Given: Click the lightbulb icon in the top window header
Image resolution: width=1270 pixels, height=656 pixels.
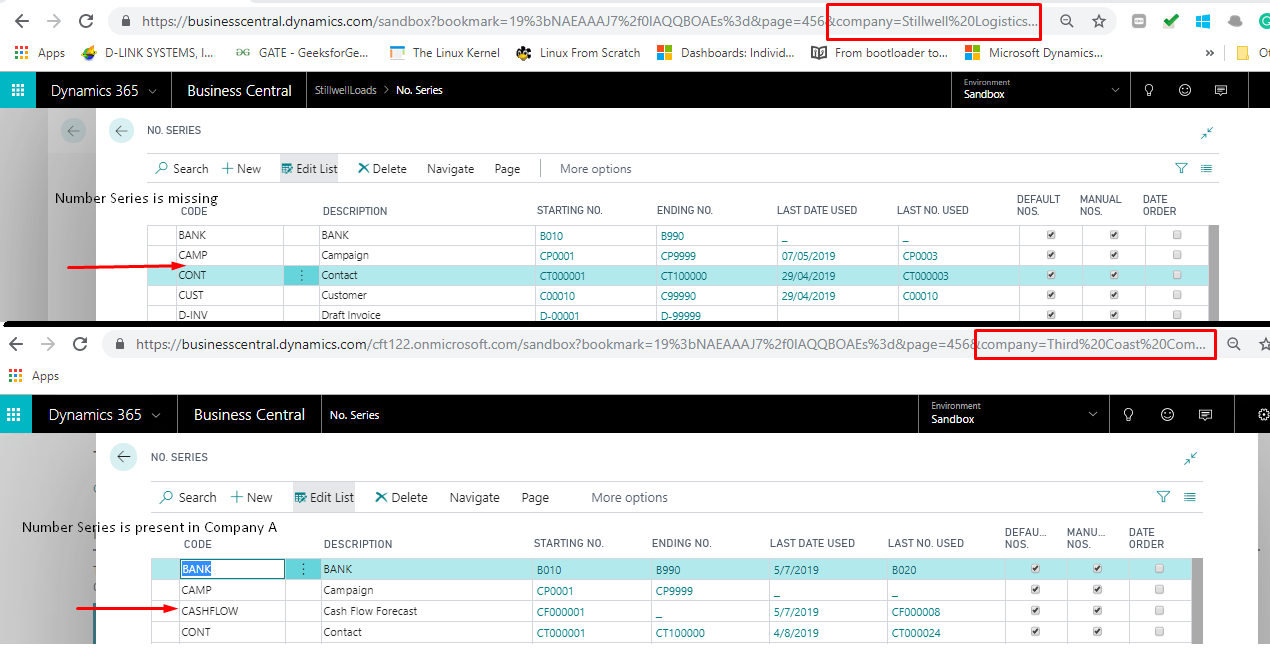Looking at the screenshot, I should pyautogui.click(x=1149, y=90).
